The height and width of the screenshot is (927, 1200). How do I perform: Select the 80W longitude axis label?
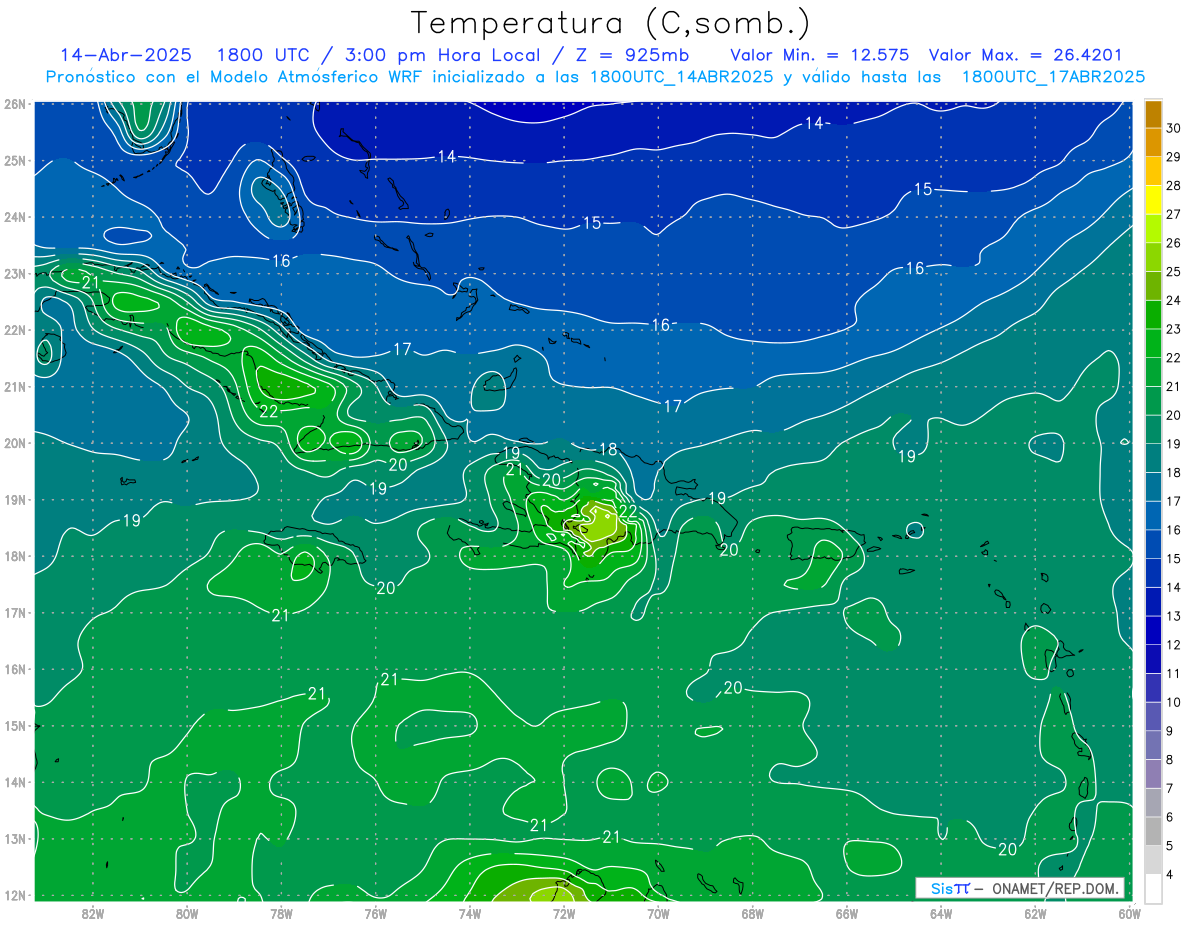(186, 912)
